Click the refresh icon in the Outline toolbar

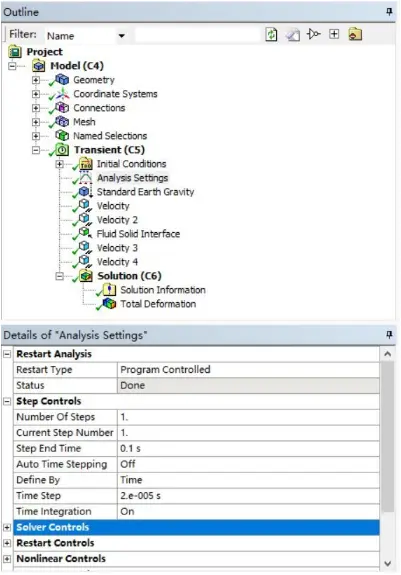[x=271, y=34]
